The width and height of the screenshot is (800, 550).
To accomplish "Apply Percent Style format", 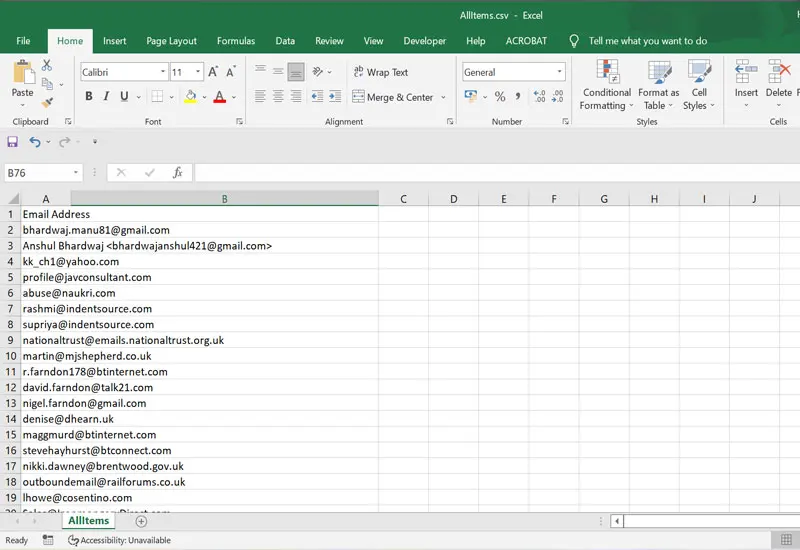I will tap(500, 96).
